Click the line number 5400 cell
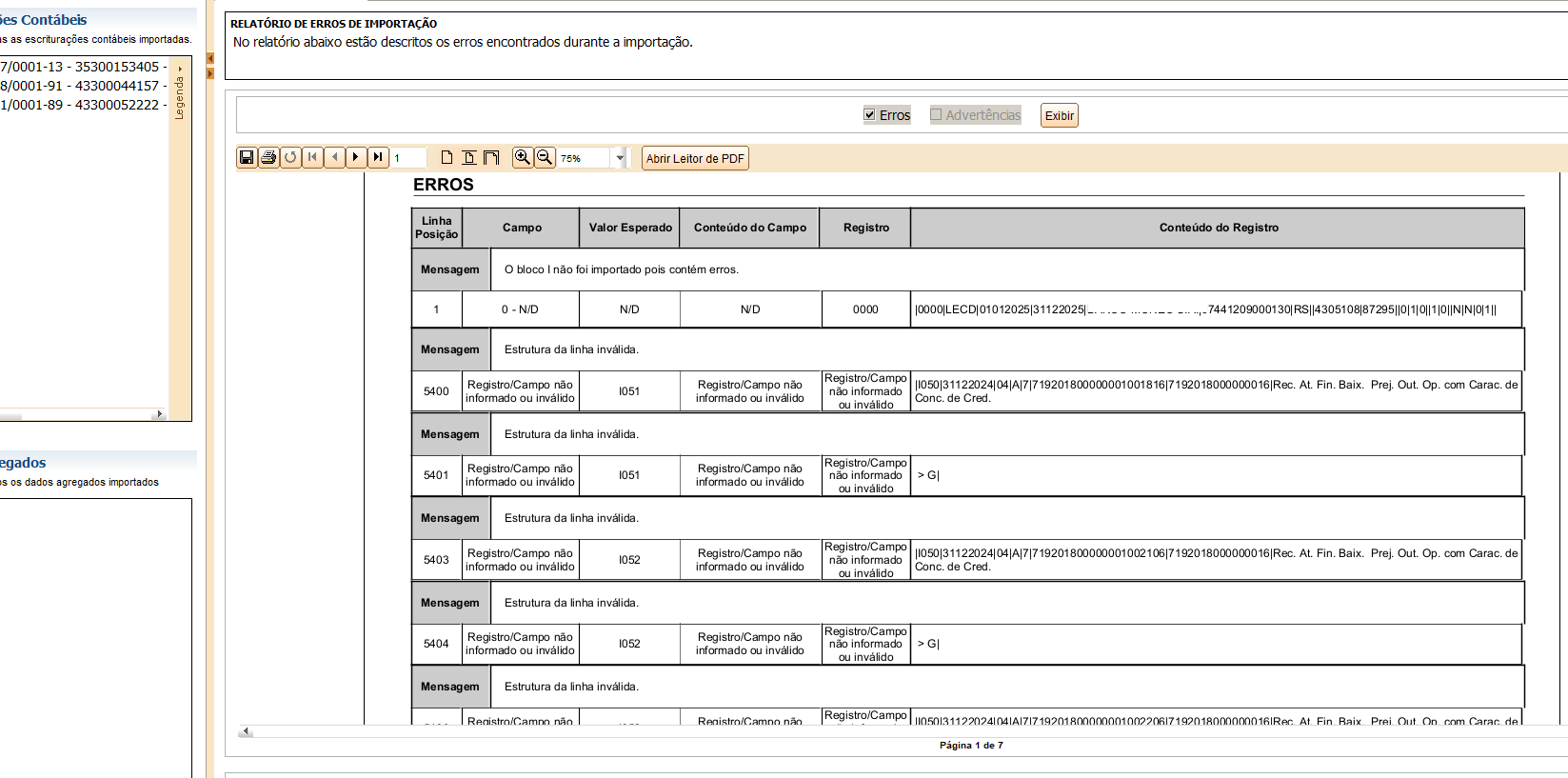 pyautogui.click(x=436, y=391)
